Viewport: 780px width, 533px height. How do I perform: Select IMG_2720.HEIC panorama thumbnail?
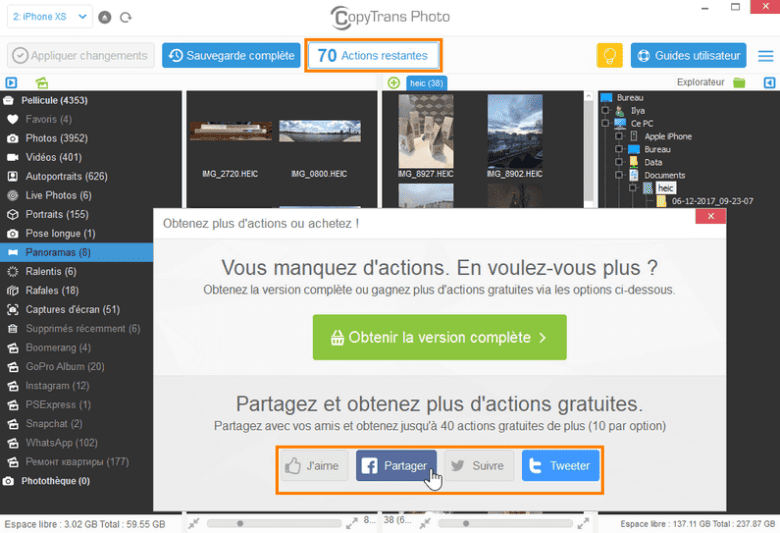point(231,131)
